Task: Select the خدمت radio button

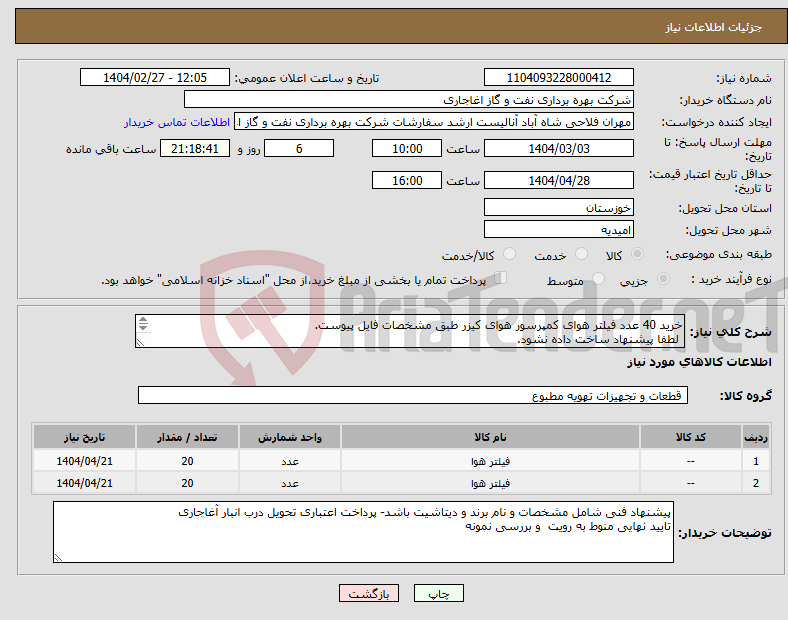Action: pos(581,254)
